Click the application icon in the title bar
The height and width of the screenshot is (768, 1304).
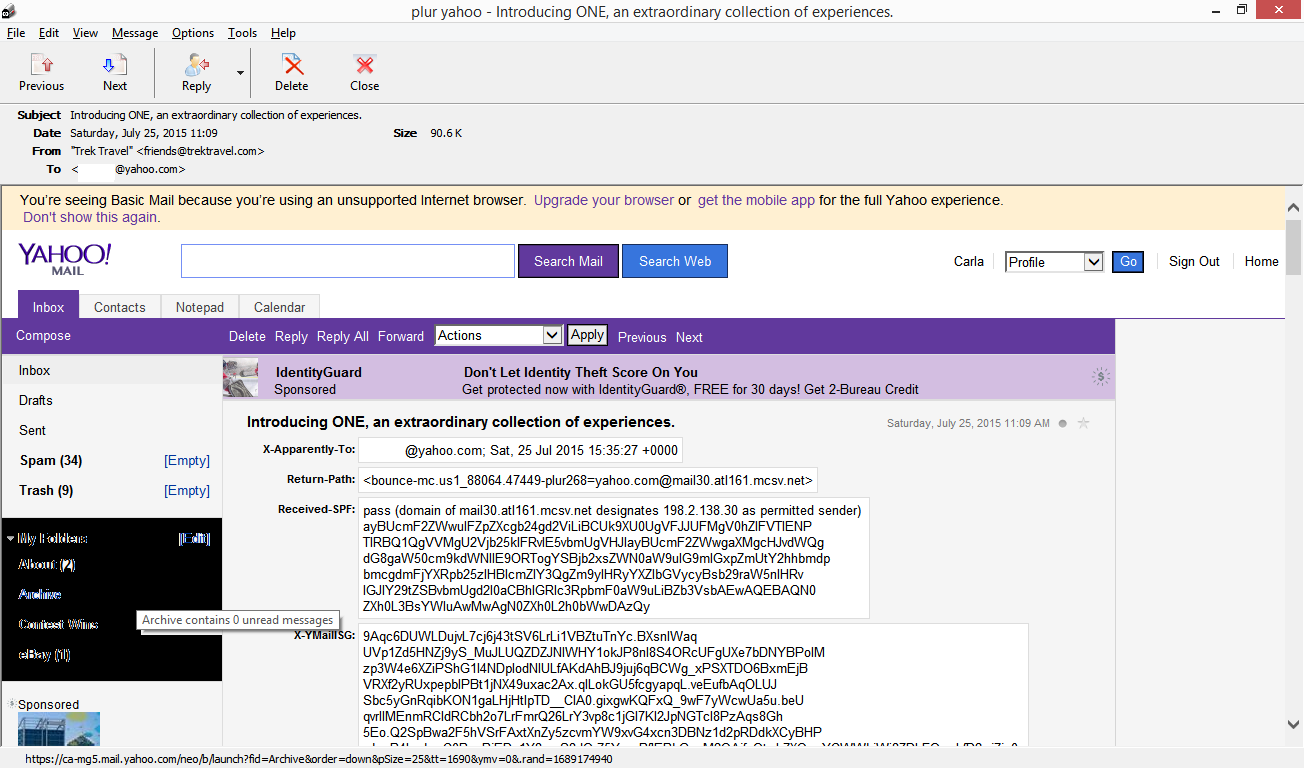(9, 11)
